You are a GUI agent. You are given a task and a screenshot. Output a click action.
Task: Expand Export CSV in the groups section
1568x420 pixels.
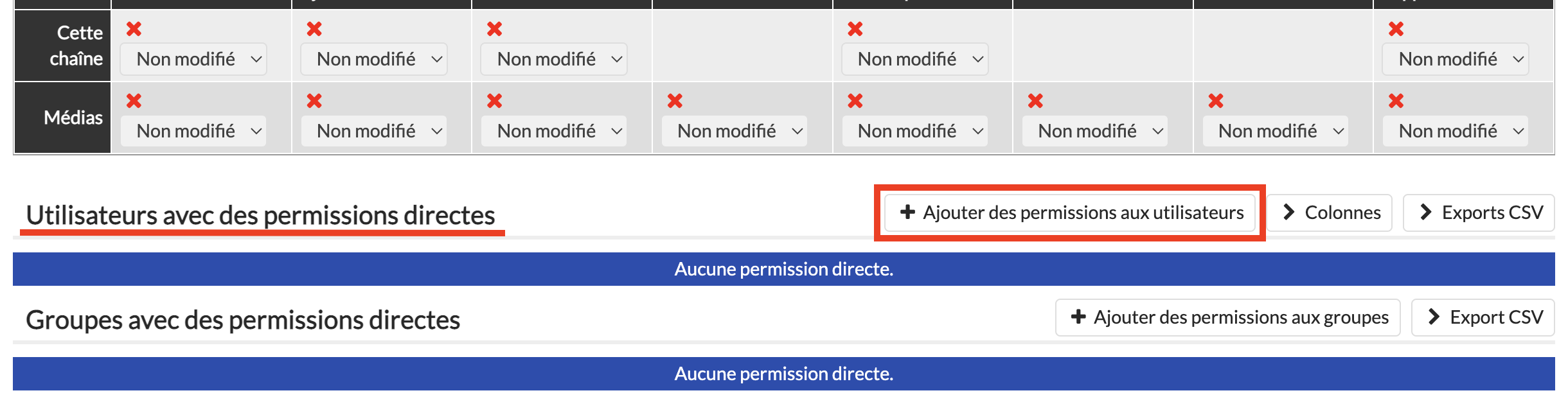(1483, 317)
